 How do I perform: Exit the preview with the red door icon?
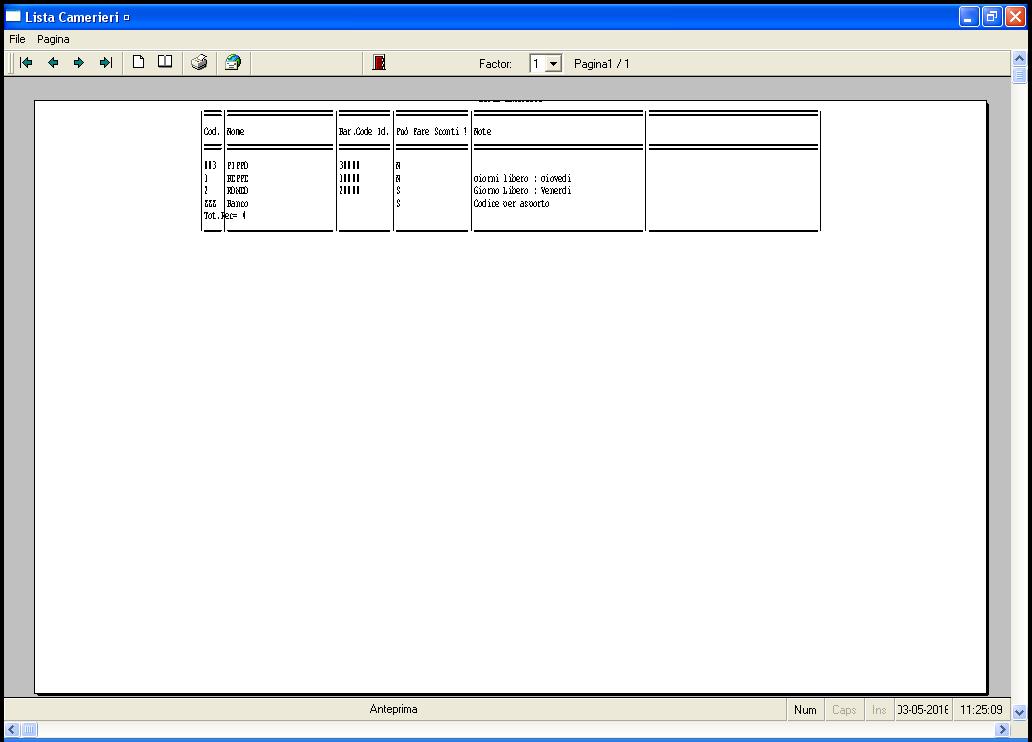pyautogui.click(x=379, y=63)
